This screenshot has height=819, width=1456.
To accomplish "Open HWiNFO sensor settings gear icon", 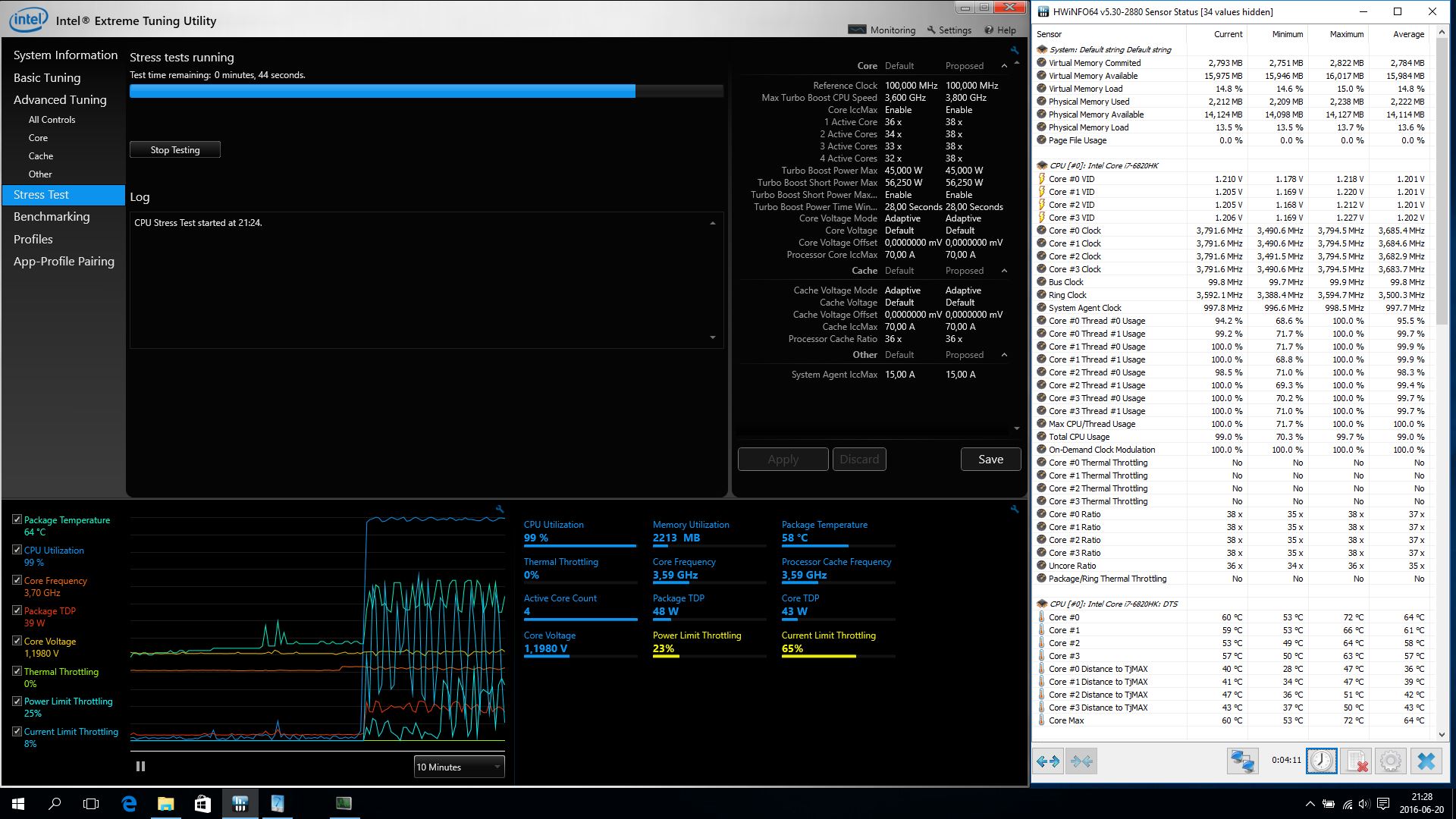I will pos(1391,761).
